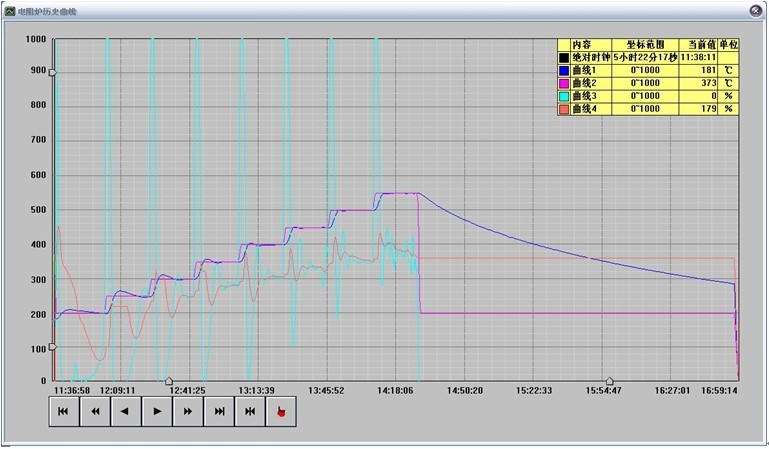Click the cyan swatch for 曲线3
The height and width of the screenshot is (449, 769).
click(x=563, y=96)
